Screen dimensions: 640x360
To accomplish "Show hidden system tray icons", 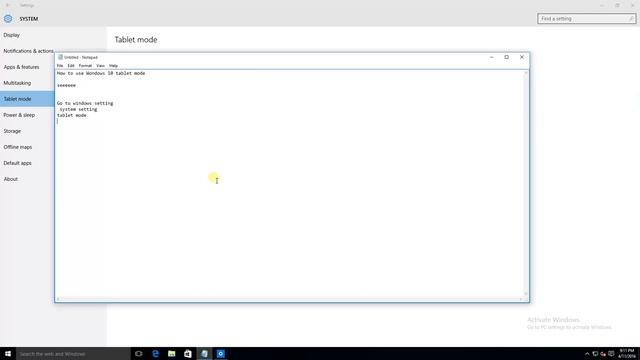I will point(587,354).
